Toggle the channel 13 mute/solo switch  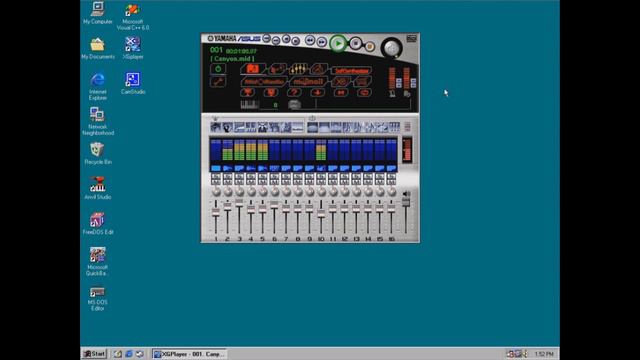click(356, 178)
